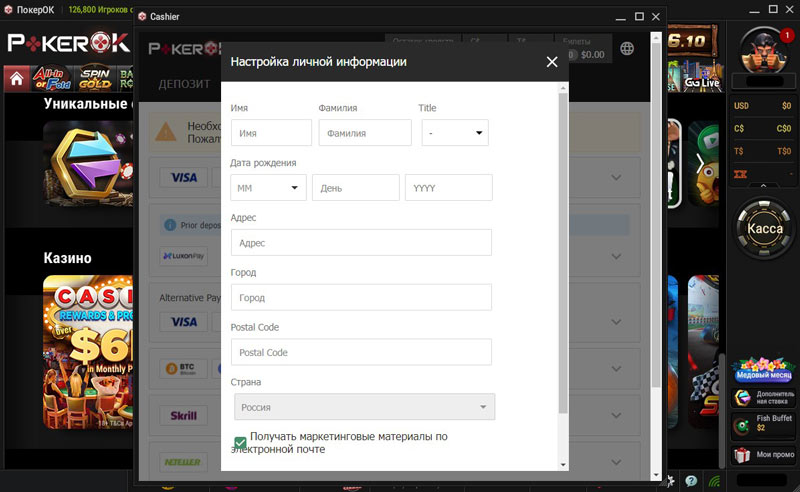This screenshot has width=800, height=492.
Task: Click the Prior deposit info icon
Action: point(170,225)
